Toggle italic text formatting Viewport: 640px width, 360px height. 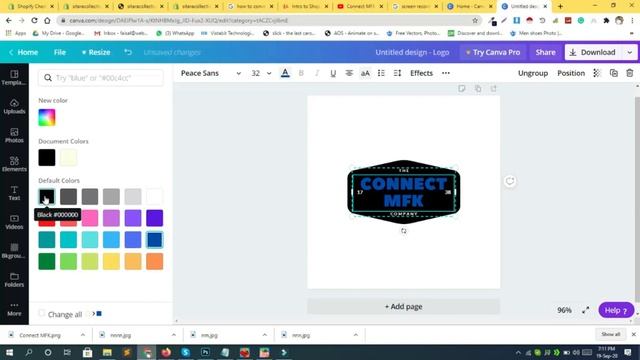coord(317,73)
